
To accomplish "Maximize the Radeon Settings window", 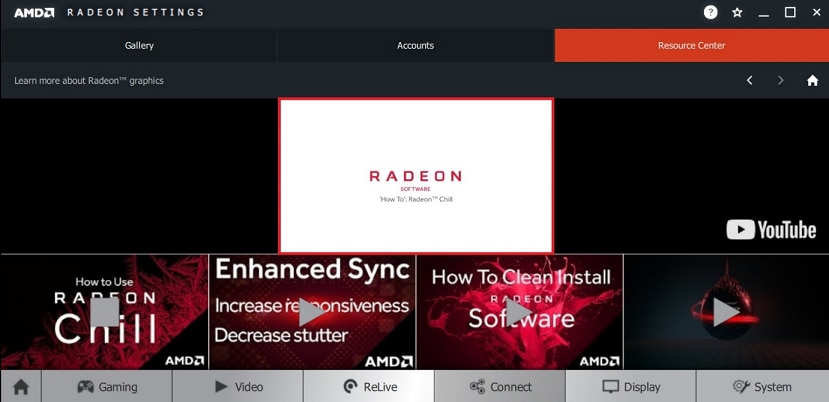I will tap(790, 13).
